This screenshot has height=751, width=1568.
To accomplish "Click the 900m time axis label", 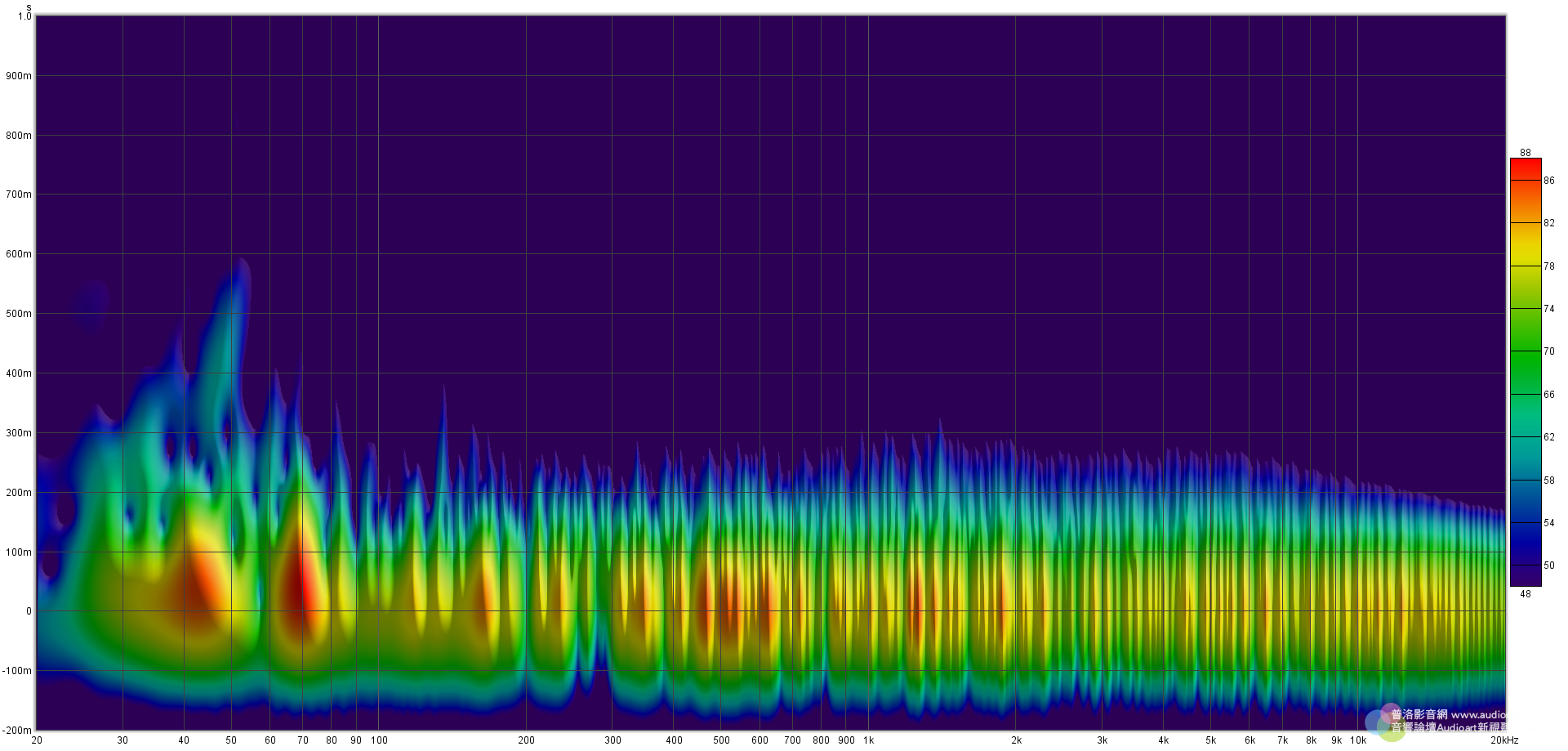I will pos(19,76).
